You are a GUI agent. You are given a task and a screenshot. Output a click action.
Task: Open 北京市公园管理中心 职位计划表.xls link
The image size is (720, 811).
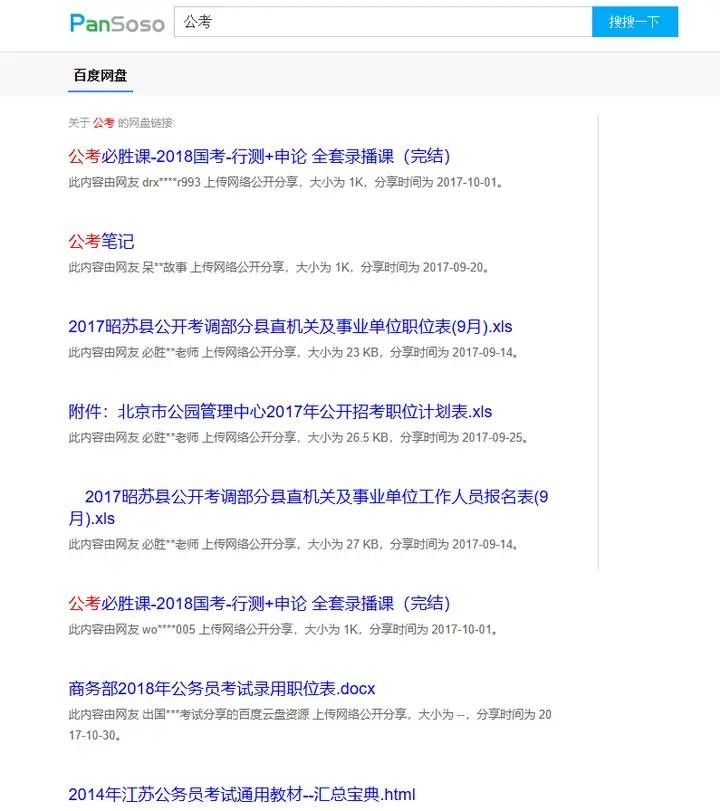(x=280, y=411)
